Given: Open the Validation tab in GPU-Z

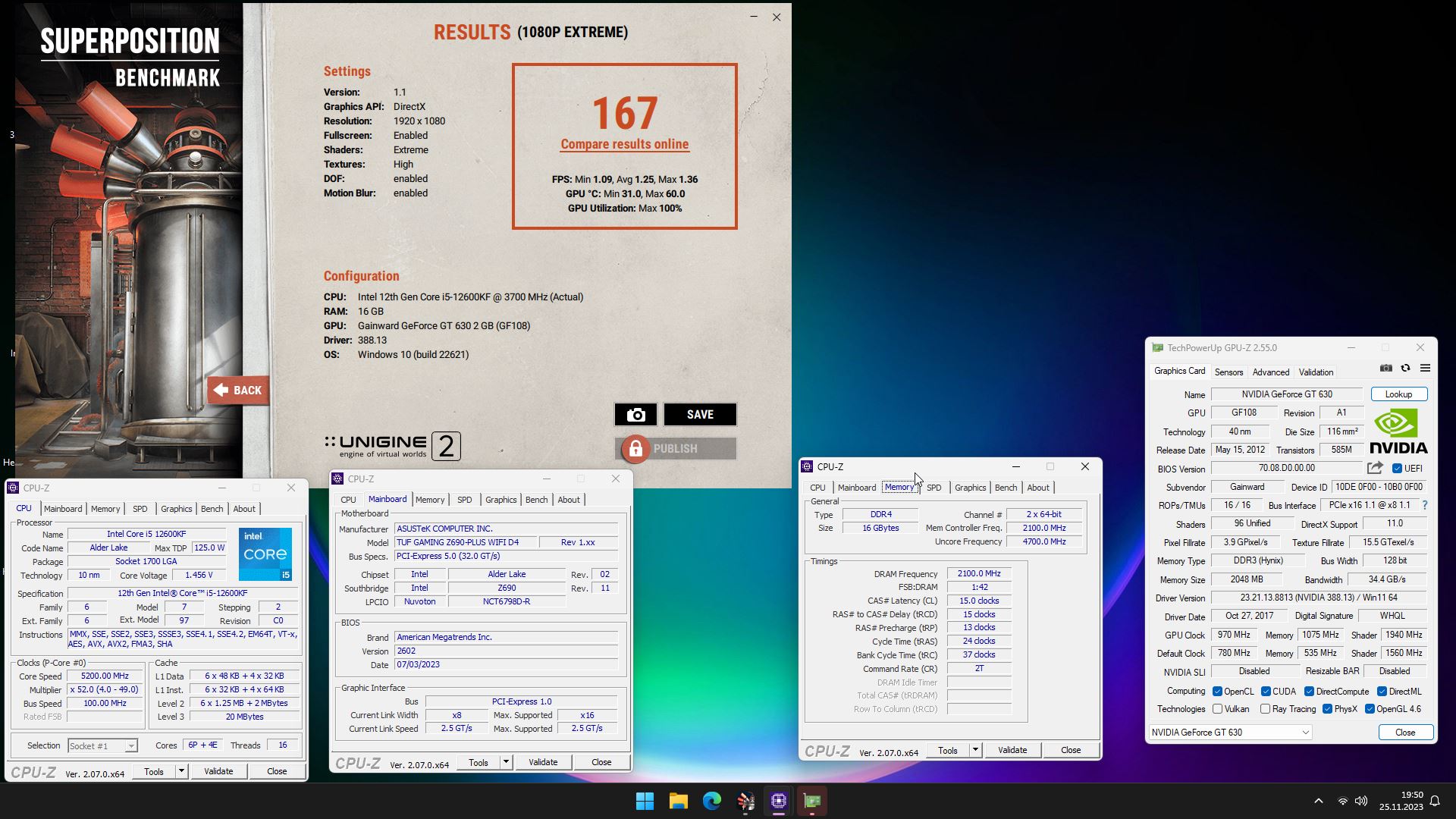Looking at the screenshot, I should coord(1316,372).
